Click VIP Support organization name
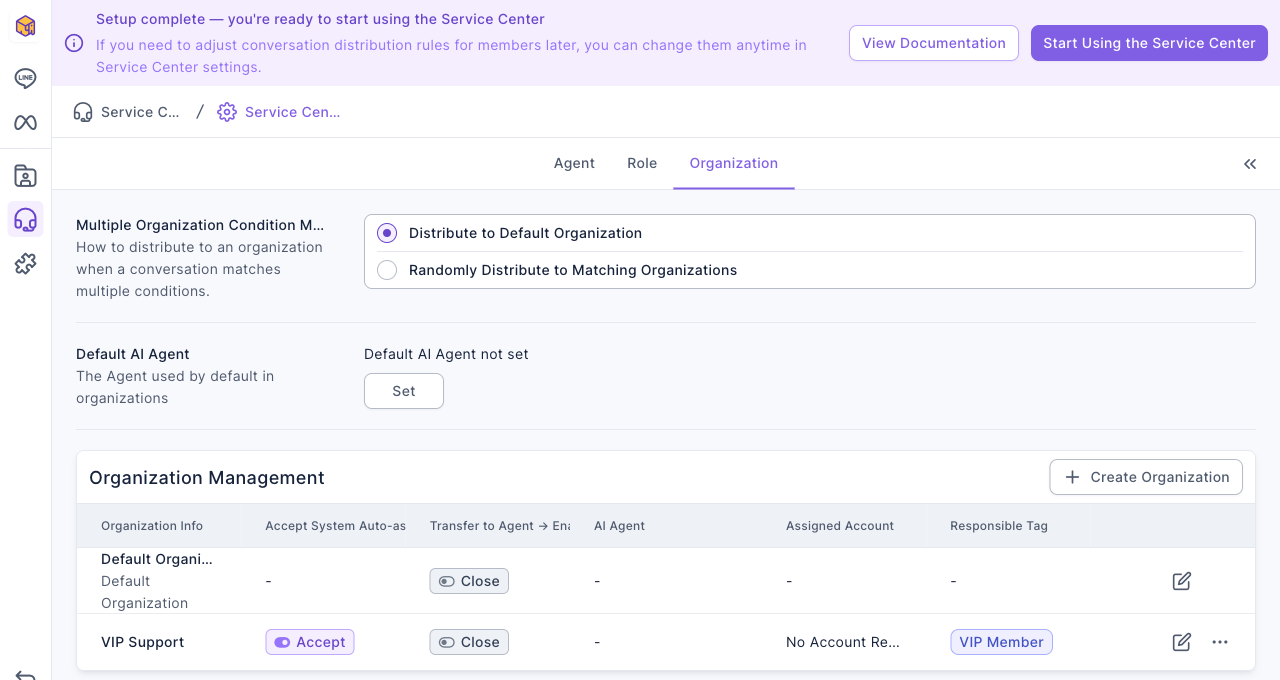1280x680 pixels. [x=143, y=642]
